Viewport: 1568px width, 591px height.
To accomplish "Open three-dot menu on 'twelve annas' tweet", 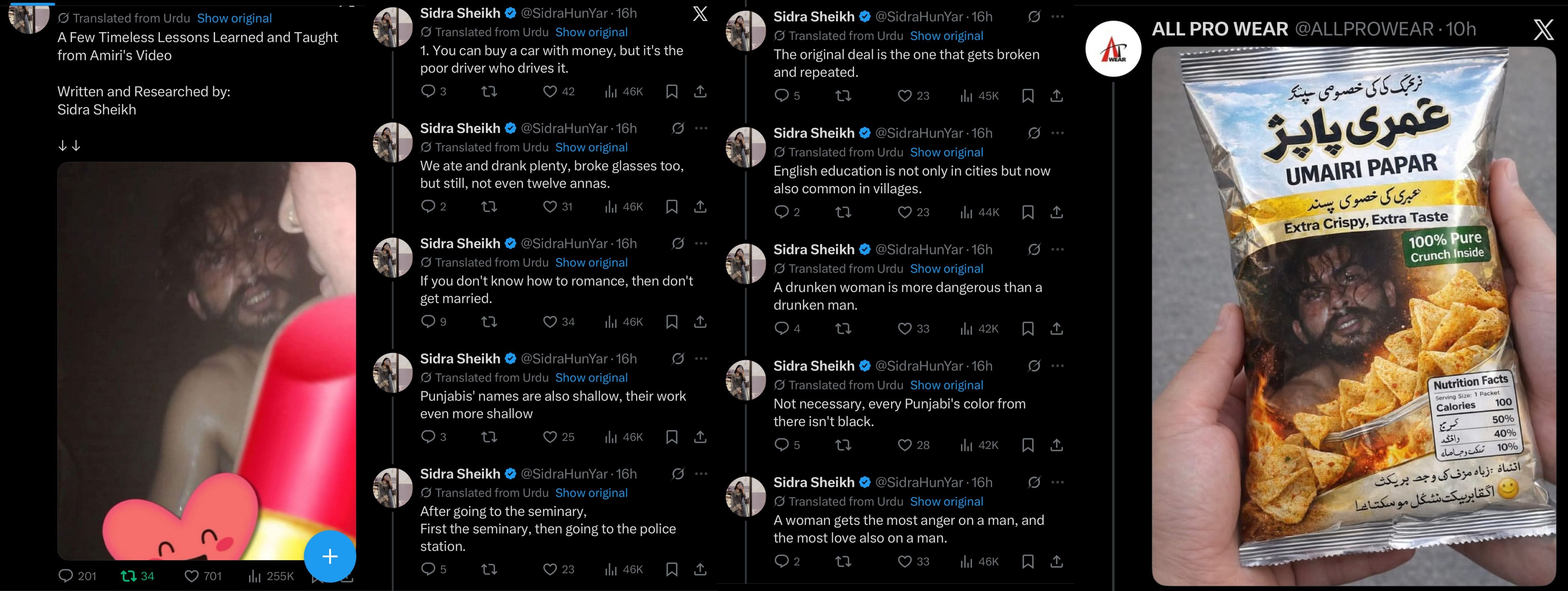I will (701, 128).
